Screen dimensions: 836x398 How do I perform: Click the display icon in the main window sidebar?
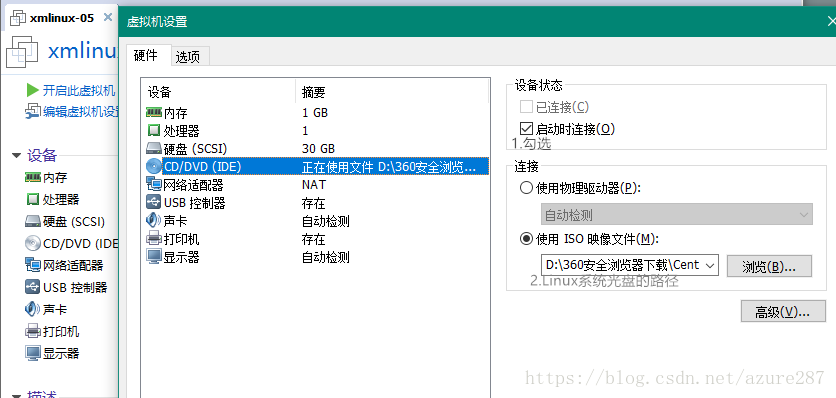[x=33, y=353]
